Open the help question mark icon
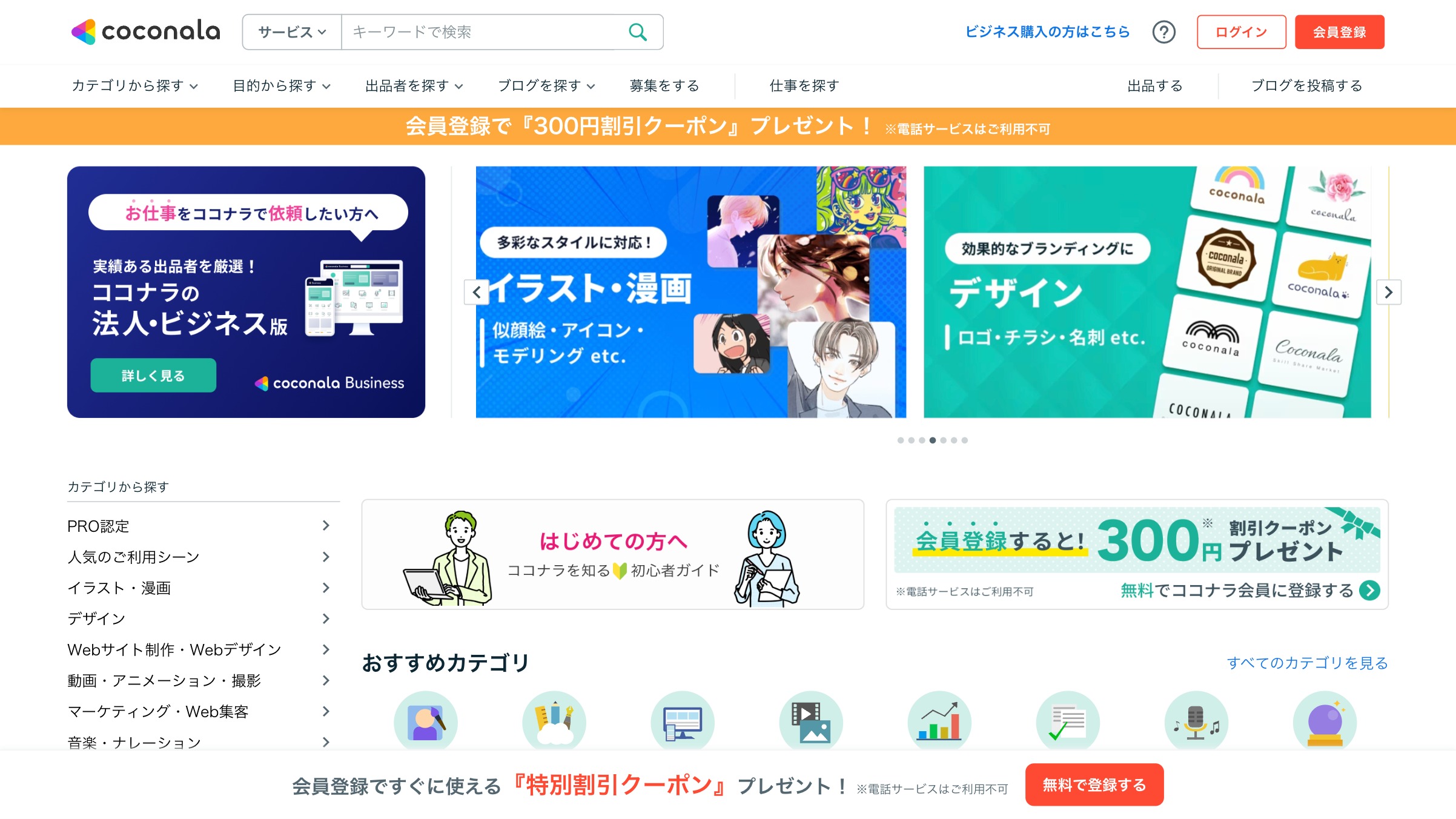Screen dimensions: 1456x819 pyautogui.click(x=1163, y=32)
